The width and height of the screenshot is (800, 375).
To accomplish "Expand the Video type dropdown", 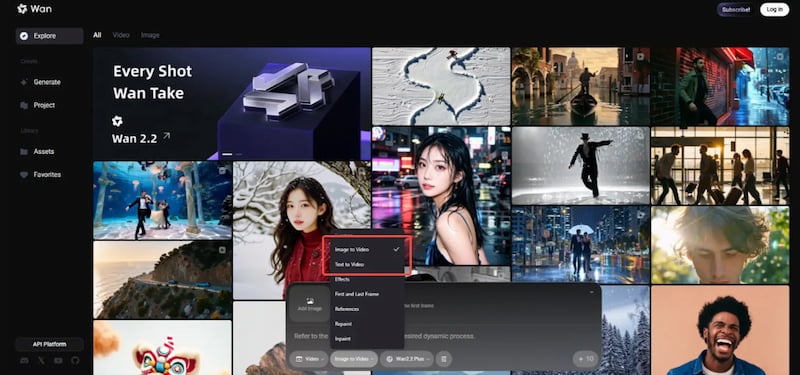I will (309, 359).
